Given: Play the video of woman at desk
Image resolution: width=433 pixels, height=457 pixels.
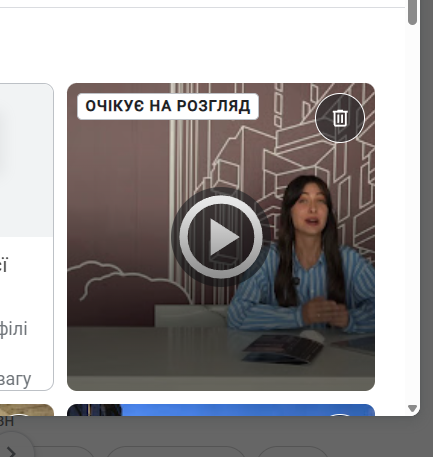Looking at the screenshot, I should pos(221,237).
